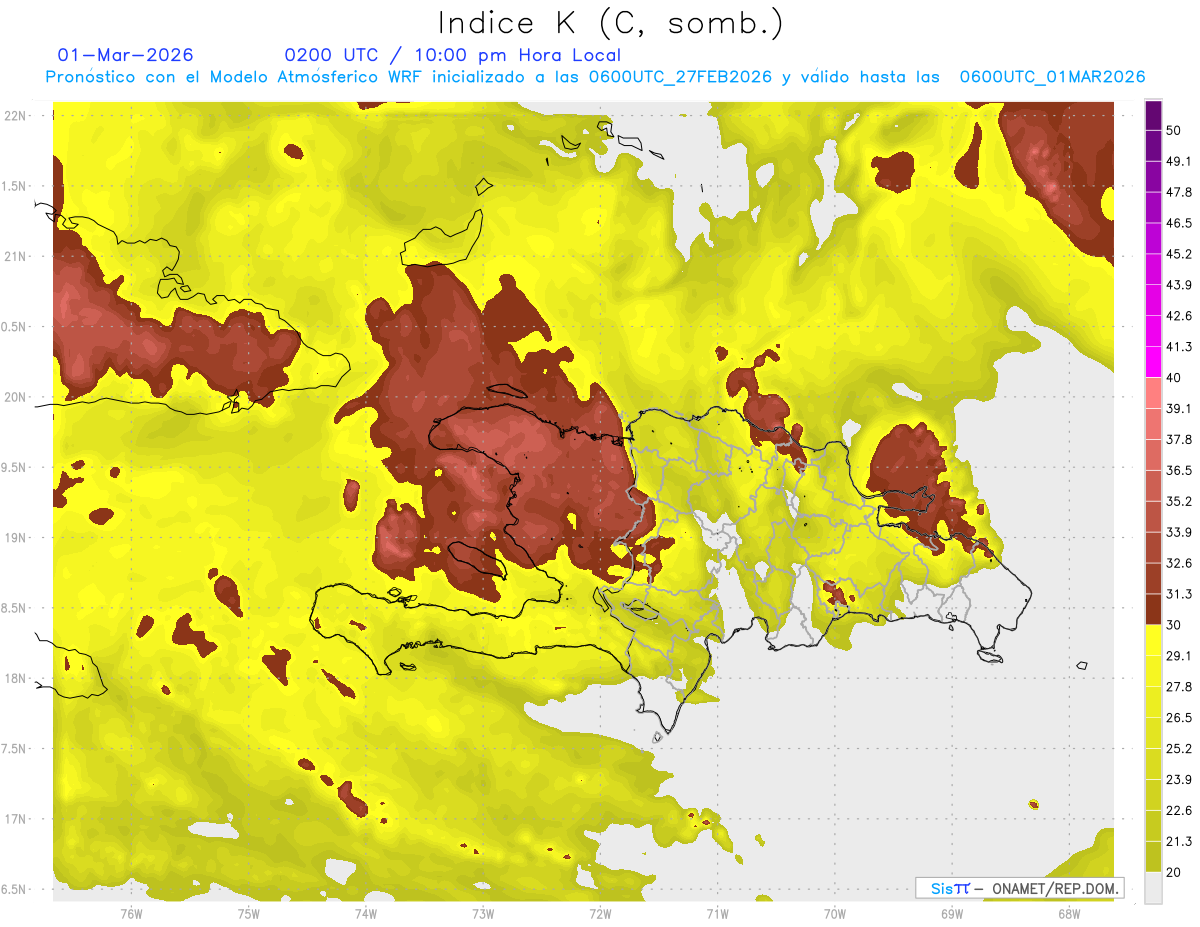Viewport: 1200px width, 927px height.
Task: Click the "17N" latitude label
Action: click(x=16, y=819)
